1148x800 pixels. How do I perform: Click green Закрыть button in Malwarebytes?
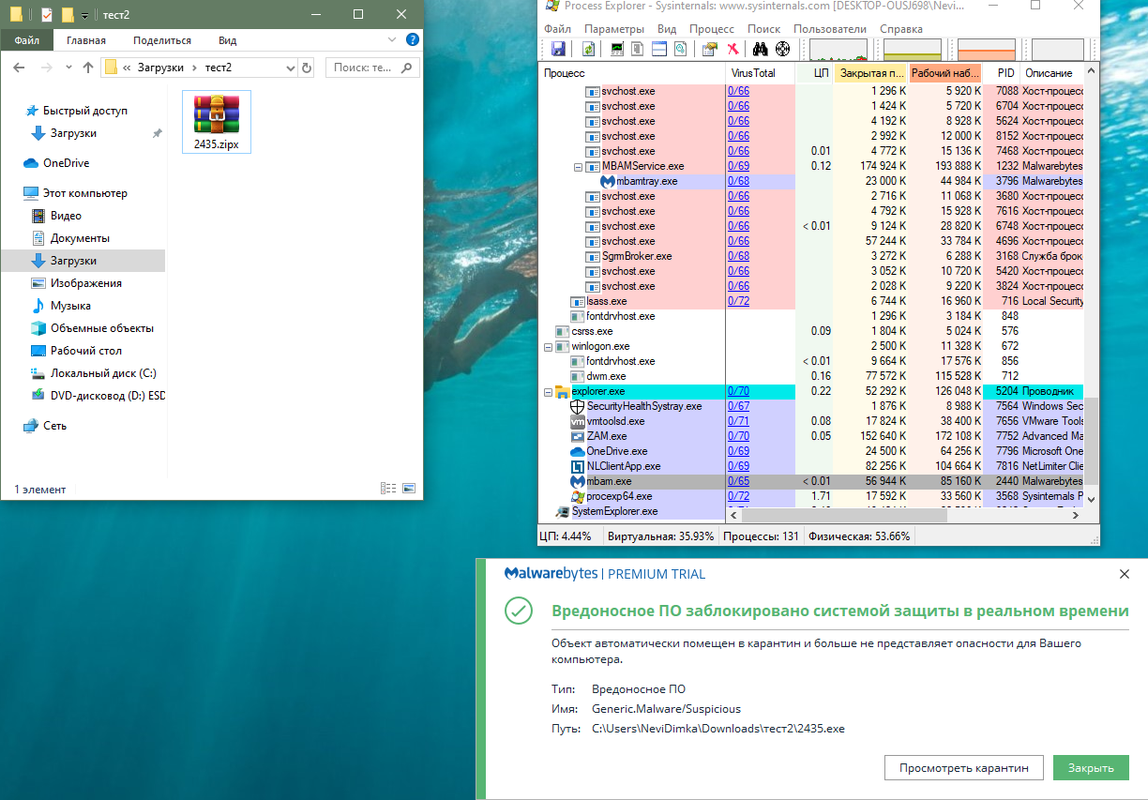1091,768
